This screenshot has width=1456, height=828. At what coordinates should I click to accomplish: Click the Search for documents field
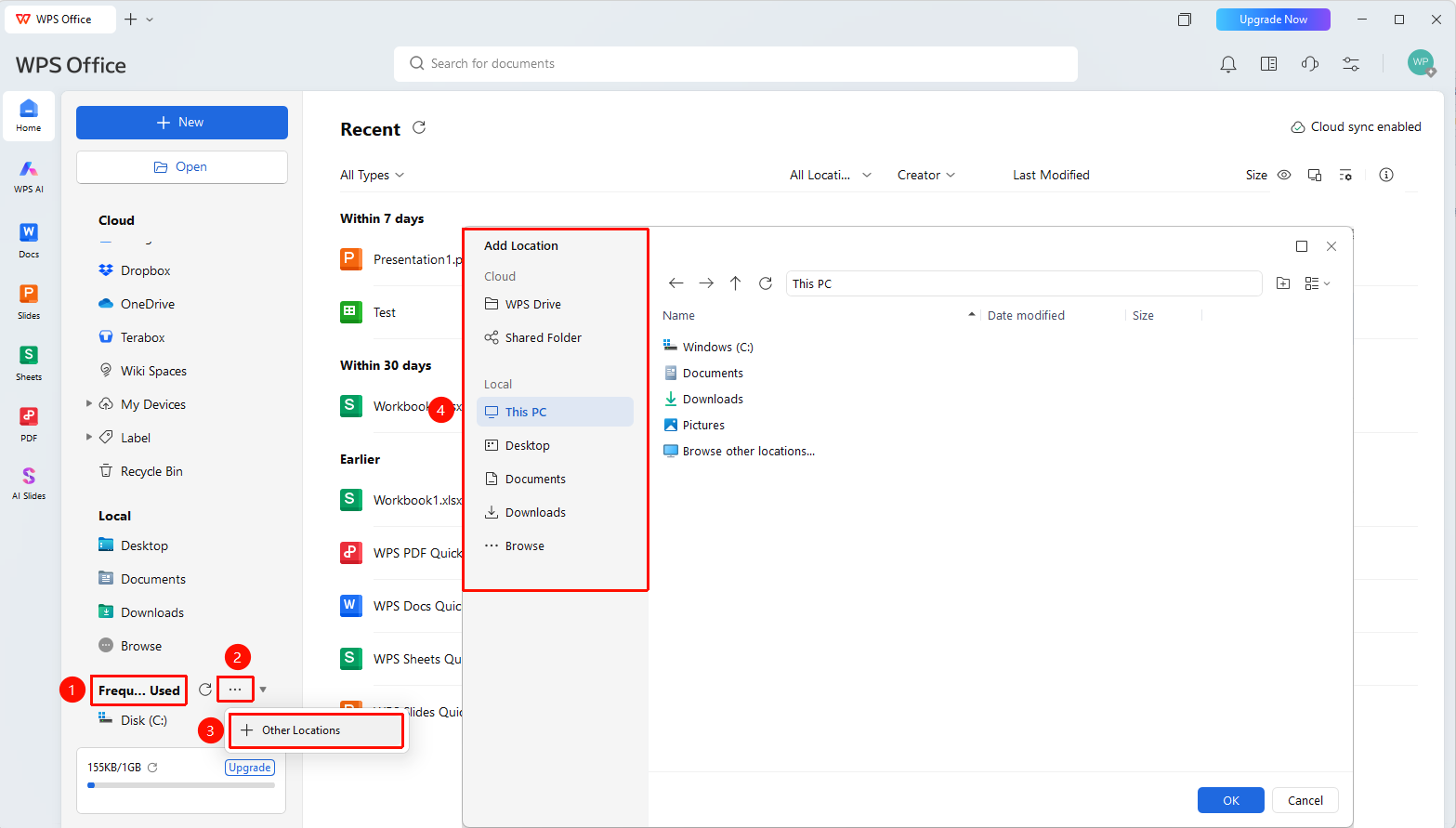(736, 64)
